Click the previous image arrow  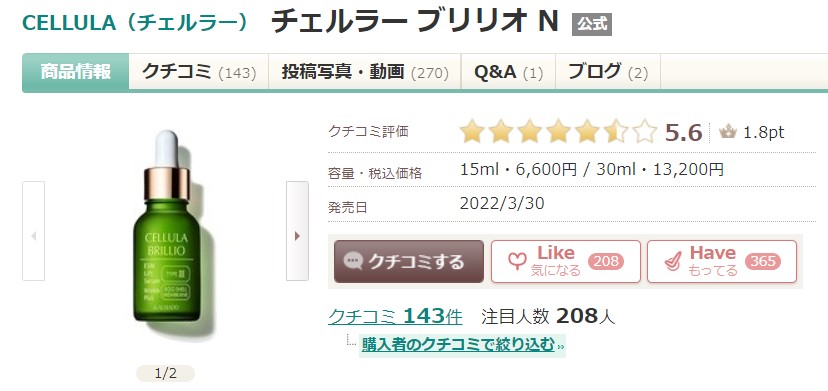(x=33, y=231)
